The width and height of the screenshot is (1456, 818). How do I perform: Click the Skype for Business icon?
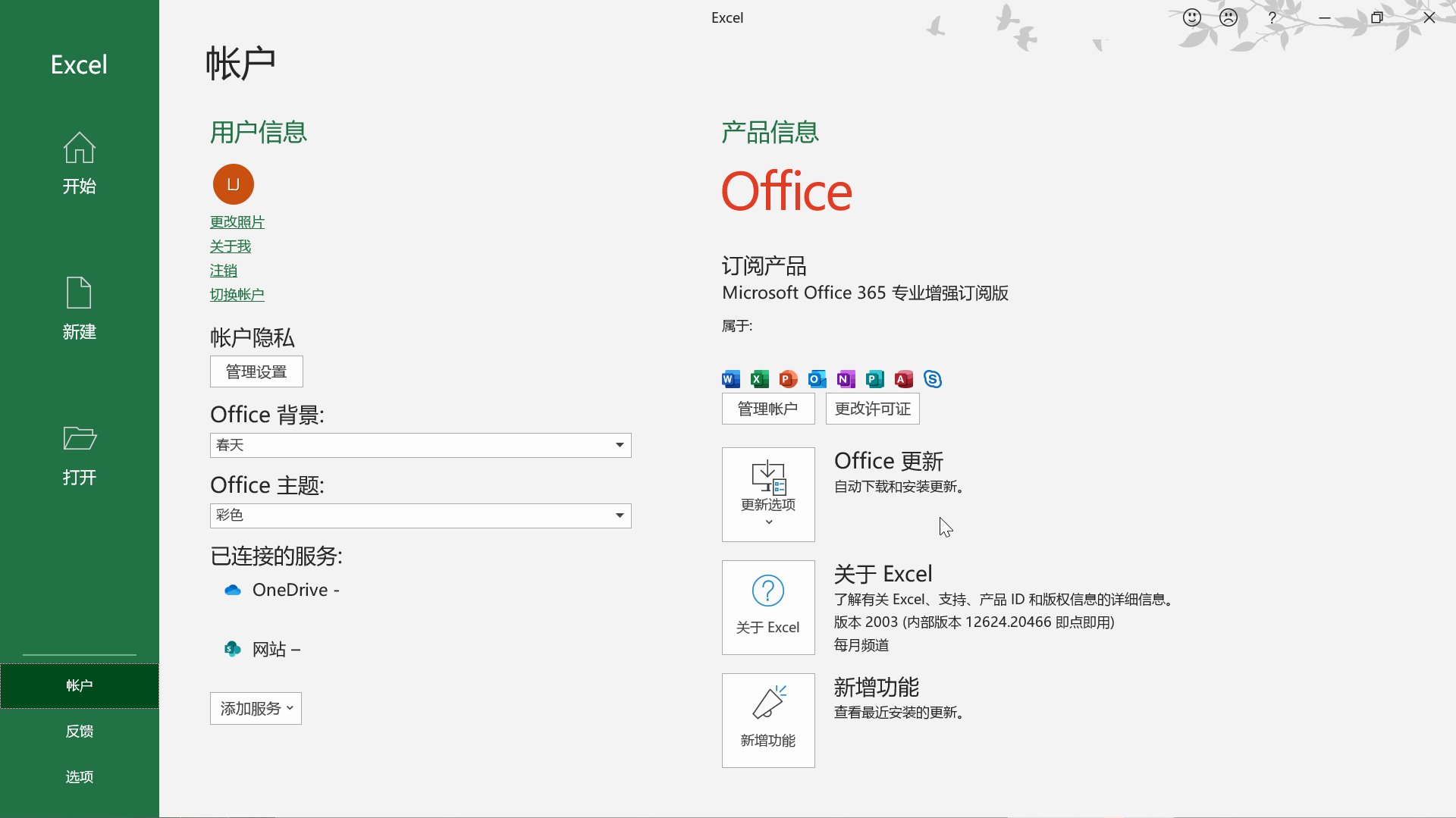point(933,379)
